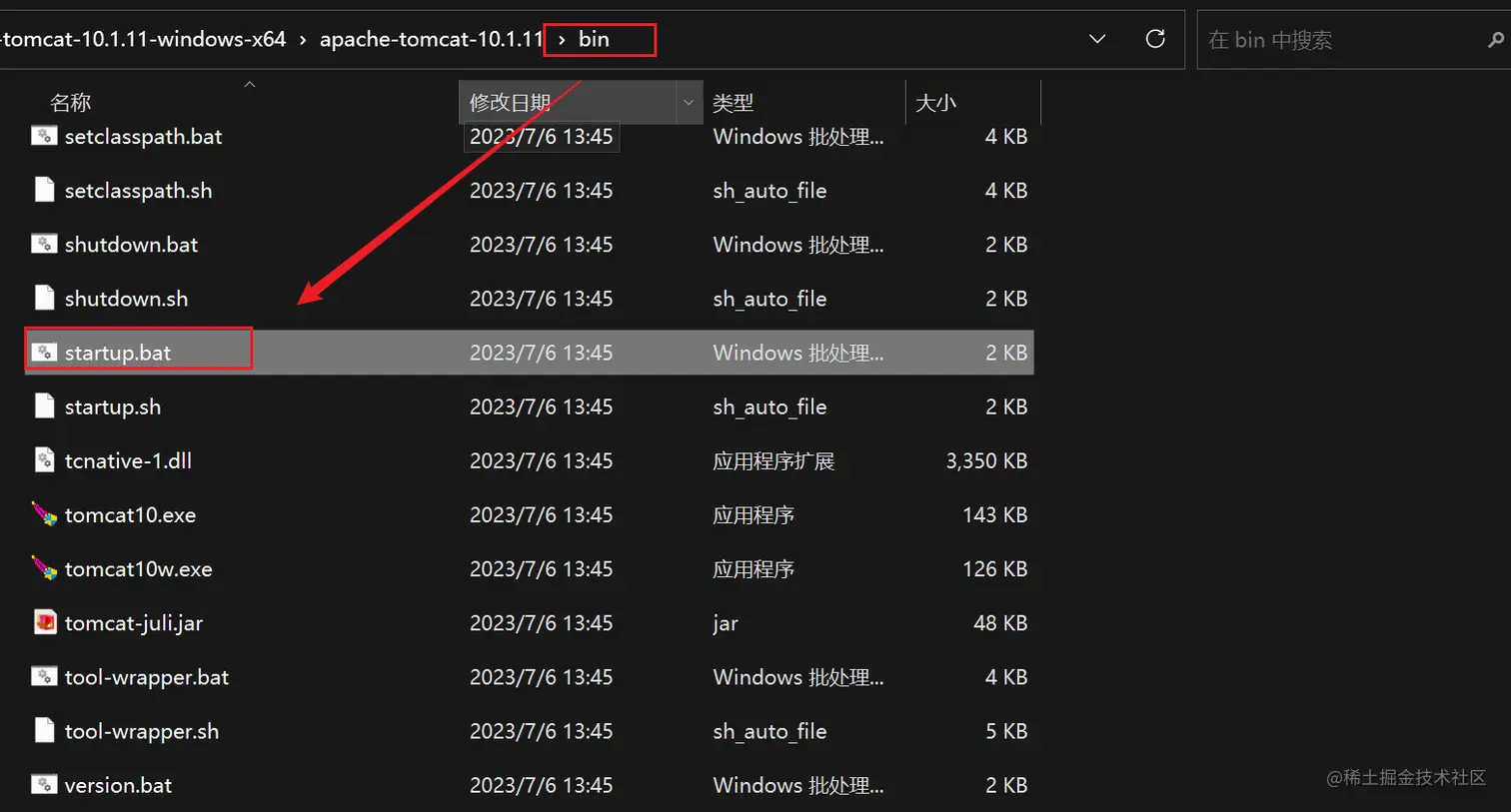The height and width of the screenshot is (812, 1511).
Task: Click the bin breadcrumb segment
Action: [x=594, y=39]
